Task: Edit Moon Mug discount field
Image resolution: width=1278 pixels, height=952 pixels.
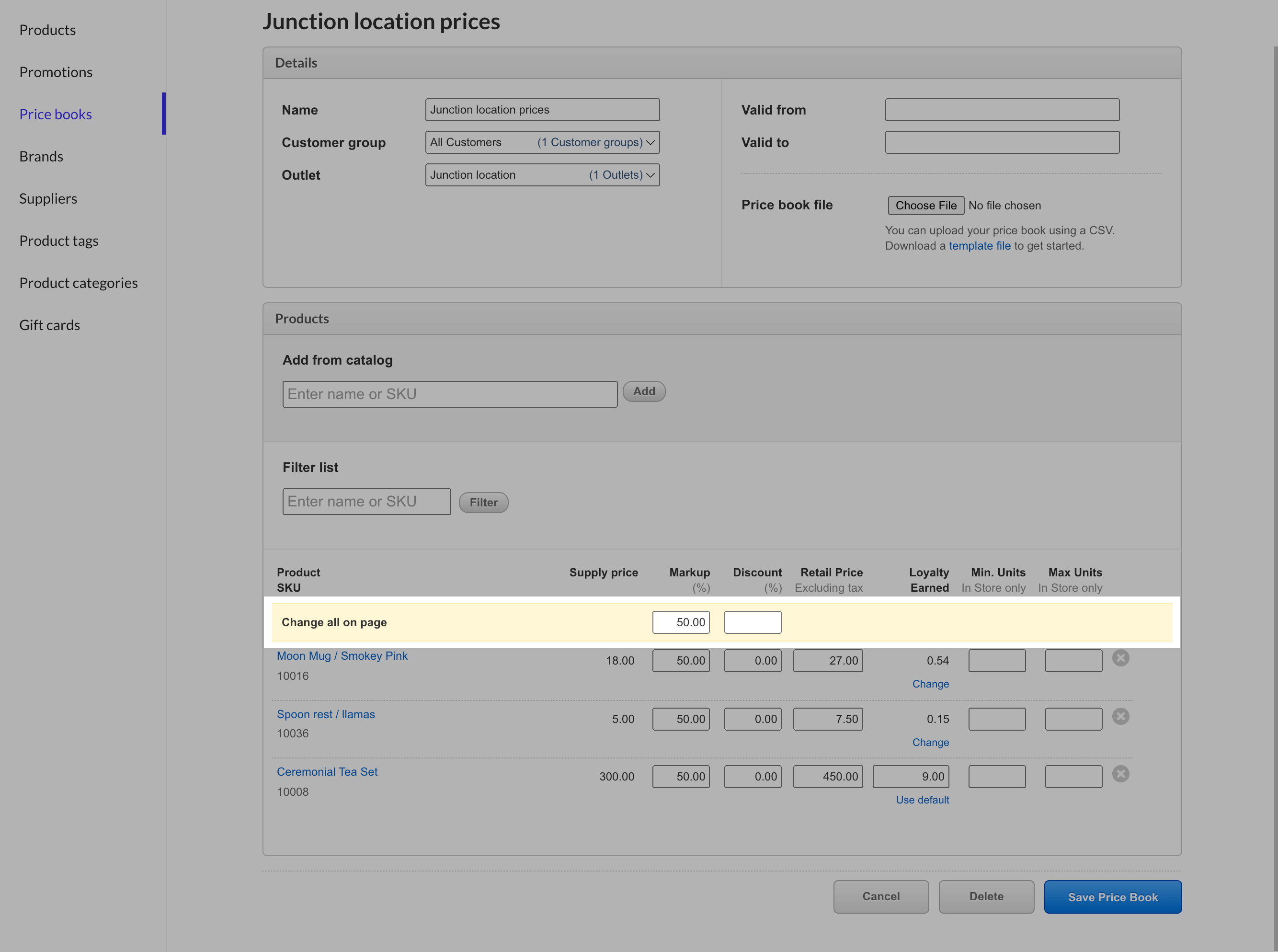Action: click(753, 660)
